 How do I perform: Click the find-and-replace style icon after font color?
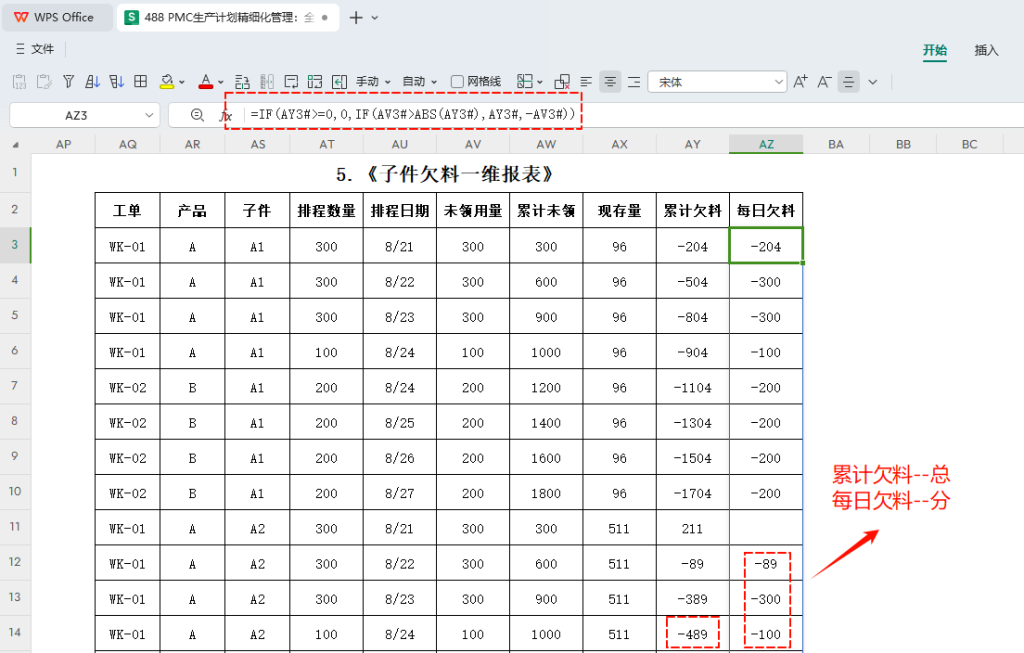pos(242,82)
